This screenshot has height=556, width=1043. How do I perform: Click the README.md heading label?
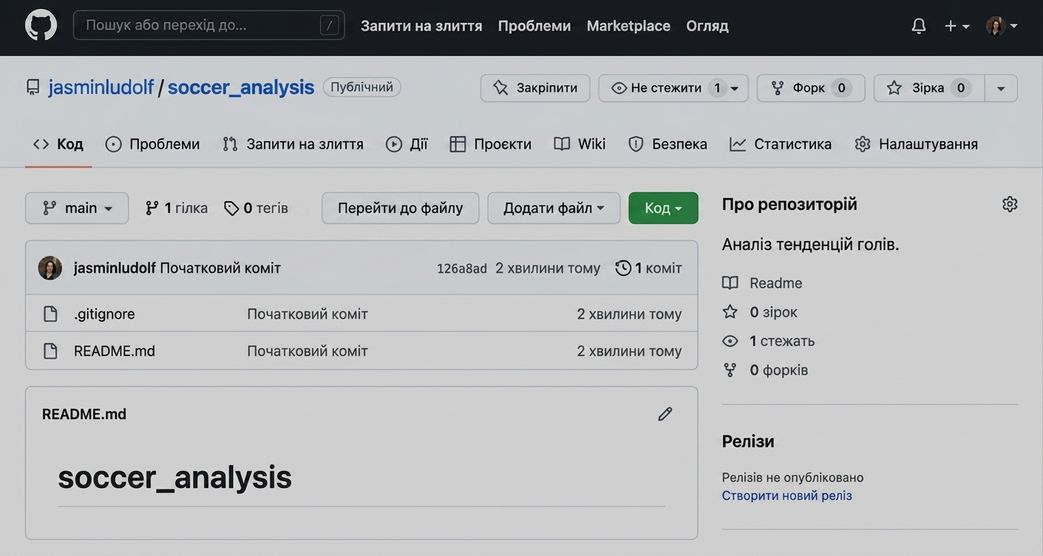[x=84, y=414]
